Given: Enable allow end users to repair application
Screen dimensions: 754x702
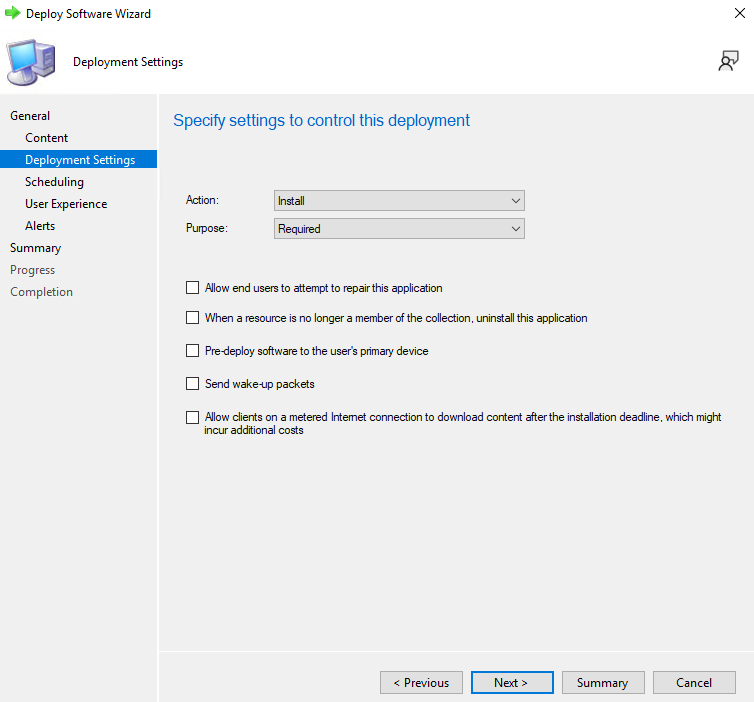Looking at the screenshot, I should [x=193, y=288].
